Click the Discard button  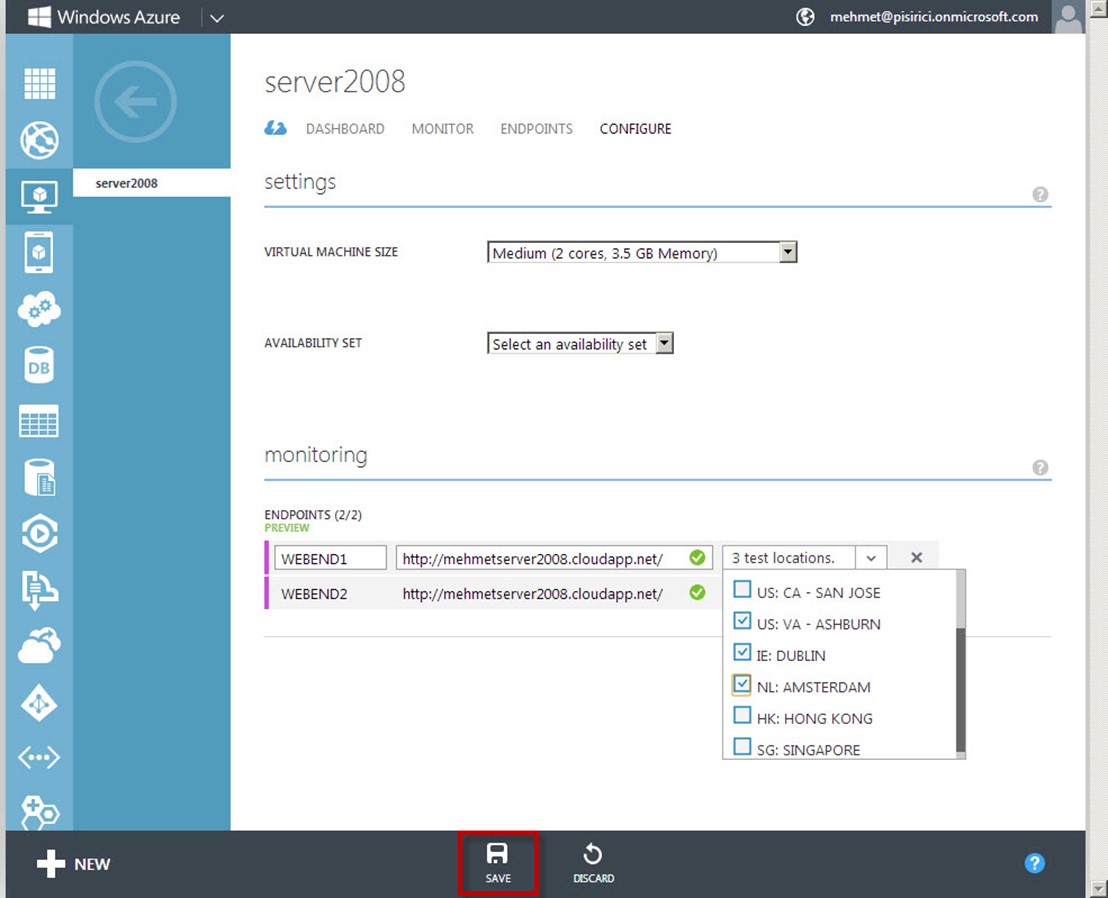tap(594, 863)
